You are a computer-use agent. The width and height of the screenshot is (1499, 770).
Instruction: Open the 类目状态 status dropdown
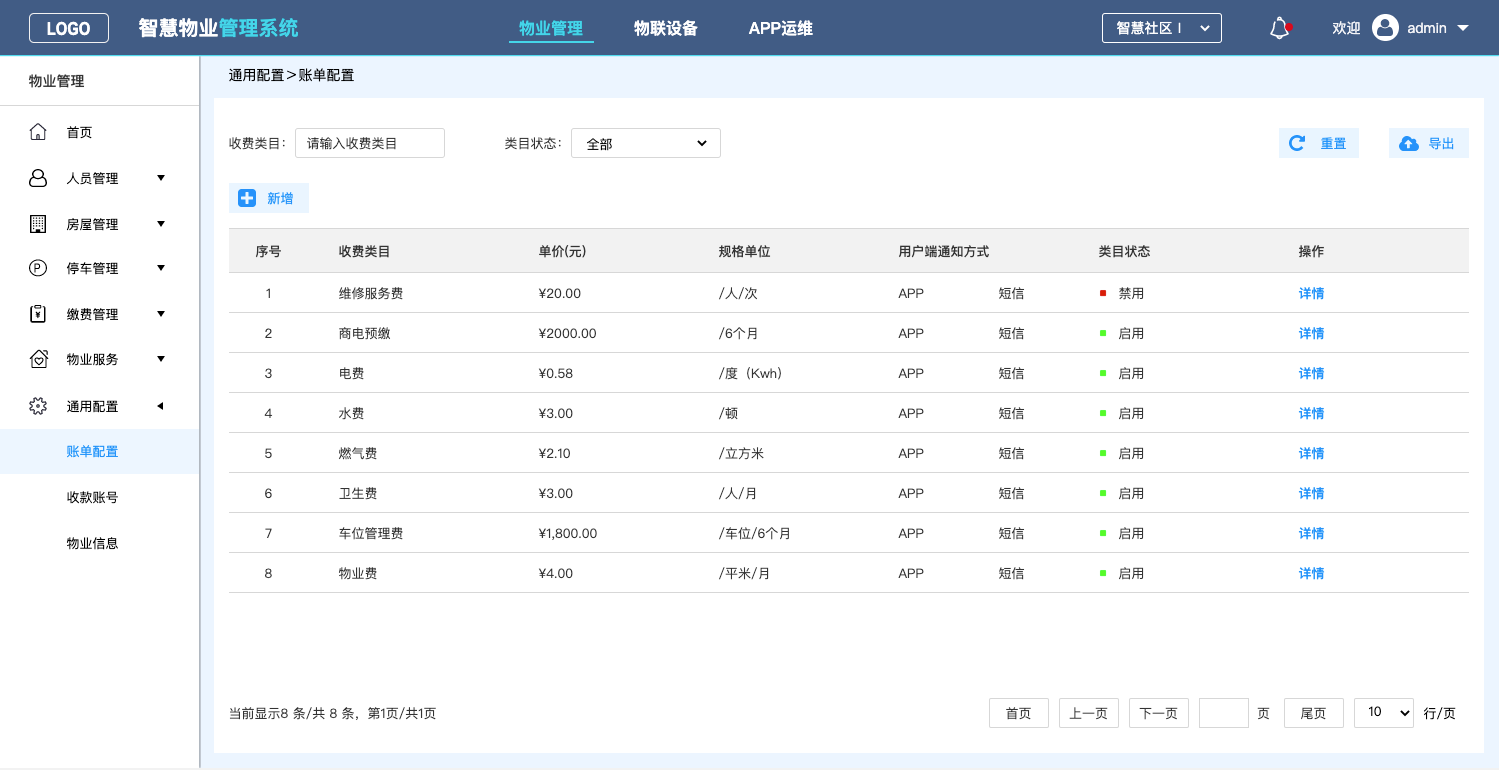click(646, 143)
